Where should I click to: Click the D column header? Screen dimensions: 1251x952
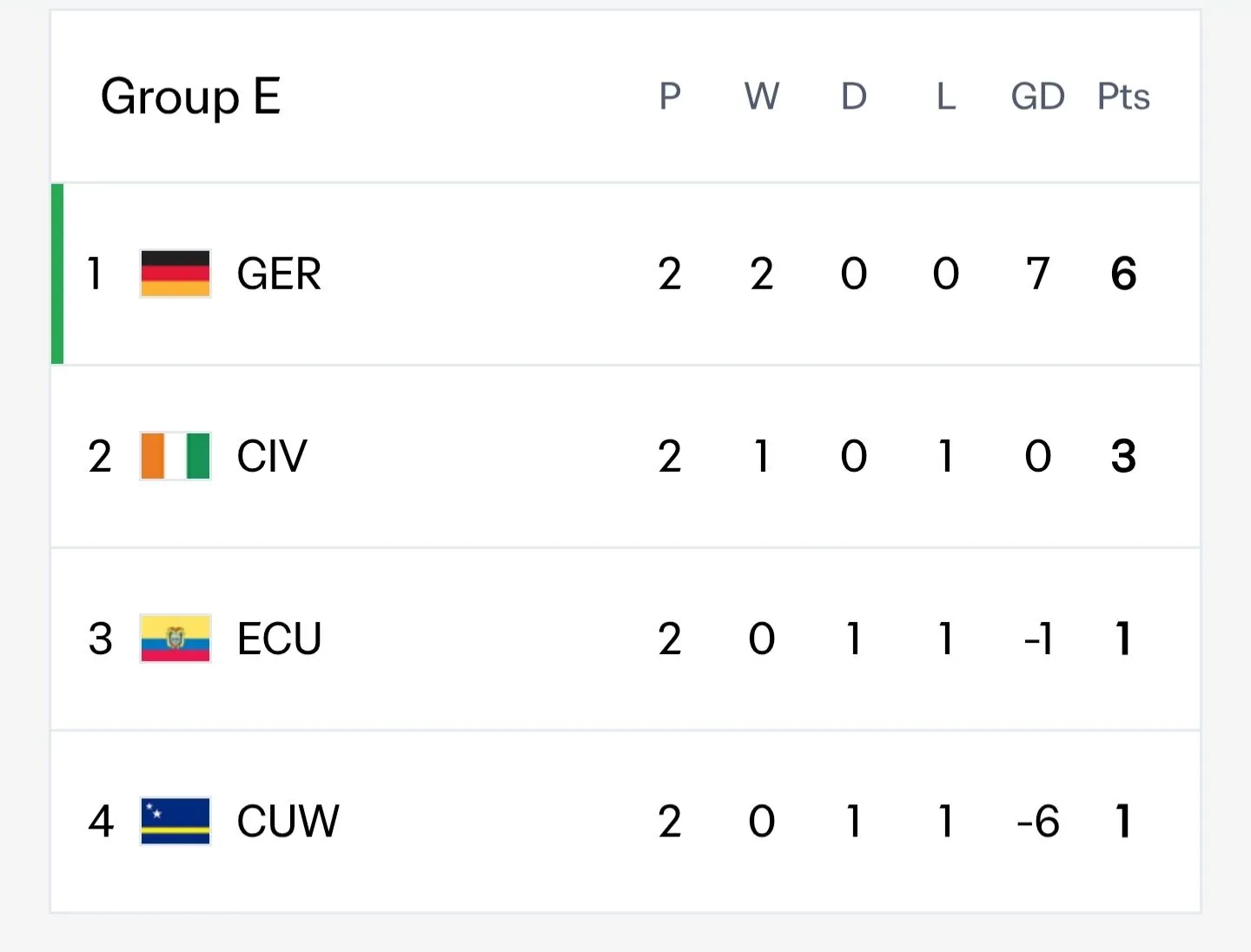(x=854, y=96)
